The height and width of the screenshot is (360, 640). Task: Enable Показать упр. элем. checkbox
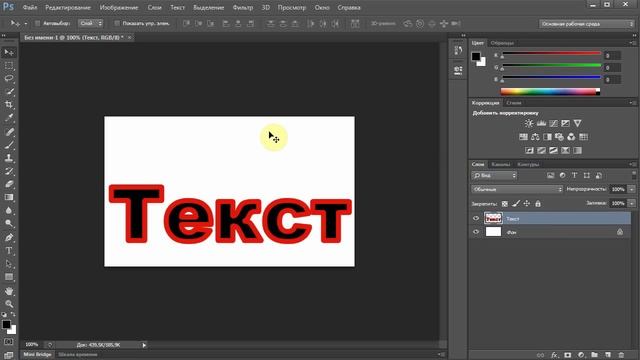(x=117, y=23)
